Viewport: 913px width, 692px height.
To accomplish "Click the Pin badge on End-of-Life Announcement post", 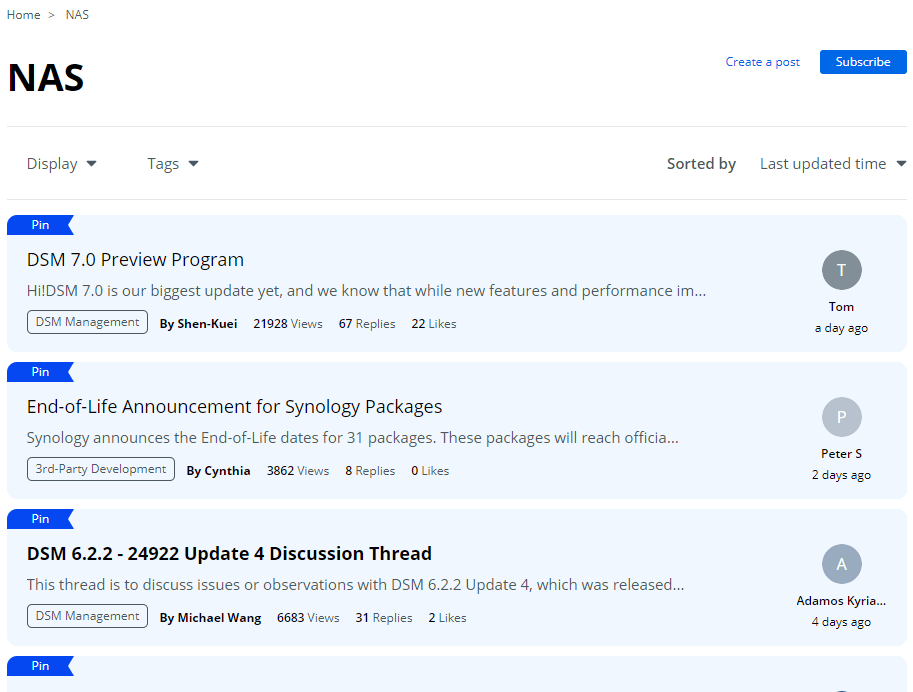I will (40, 372).
